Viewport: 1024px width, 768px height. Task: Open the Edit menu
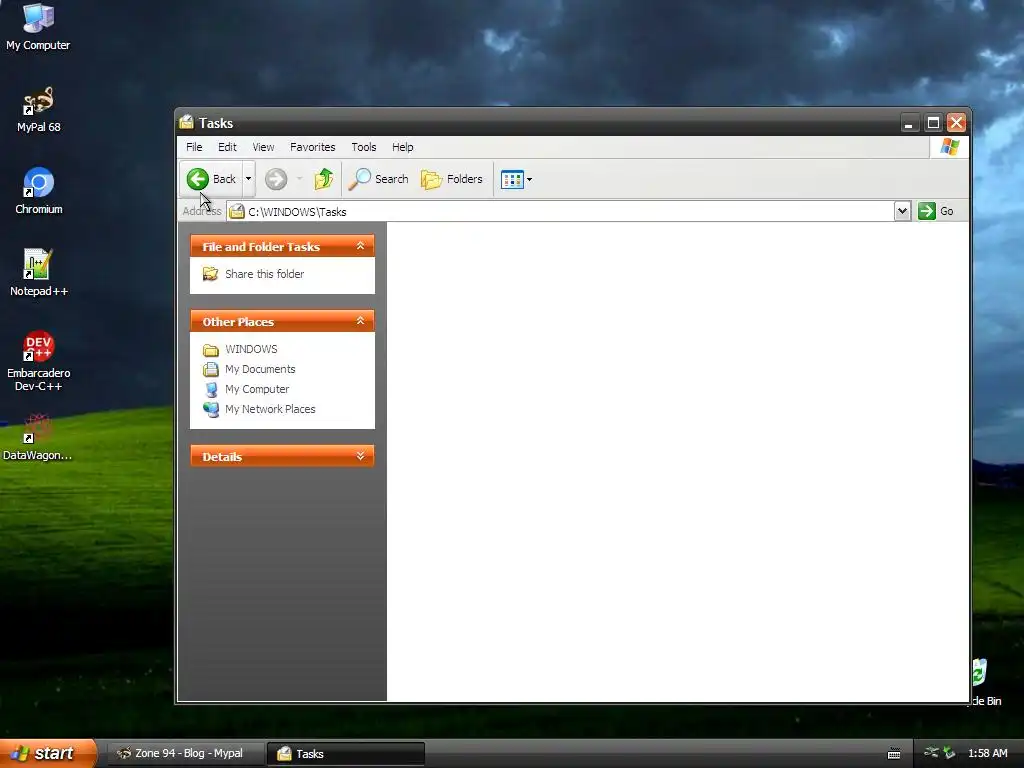coord(227,147)
